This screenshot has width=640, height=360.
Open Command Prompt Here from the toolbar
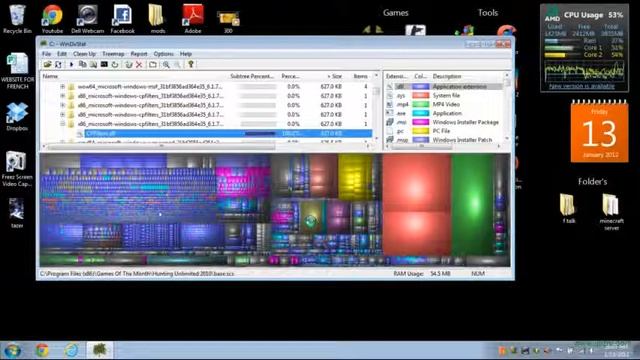tap(104, 64)
